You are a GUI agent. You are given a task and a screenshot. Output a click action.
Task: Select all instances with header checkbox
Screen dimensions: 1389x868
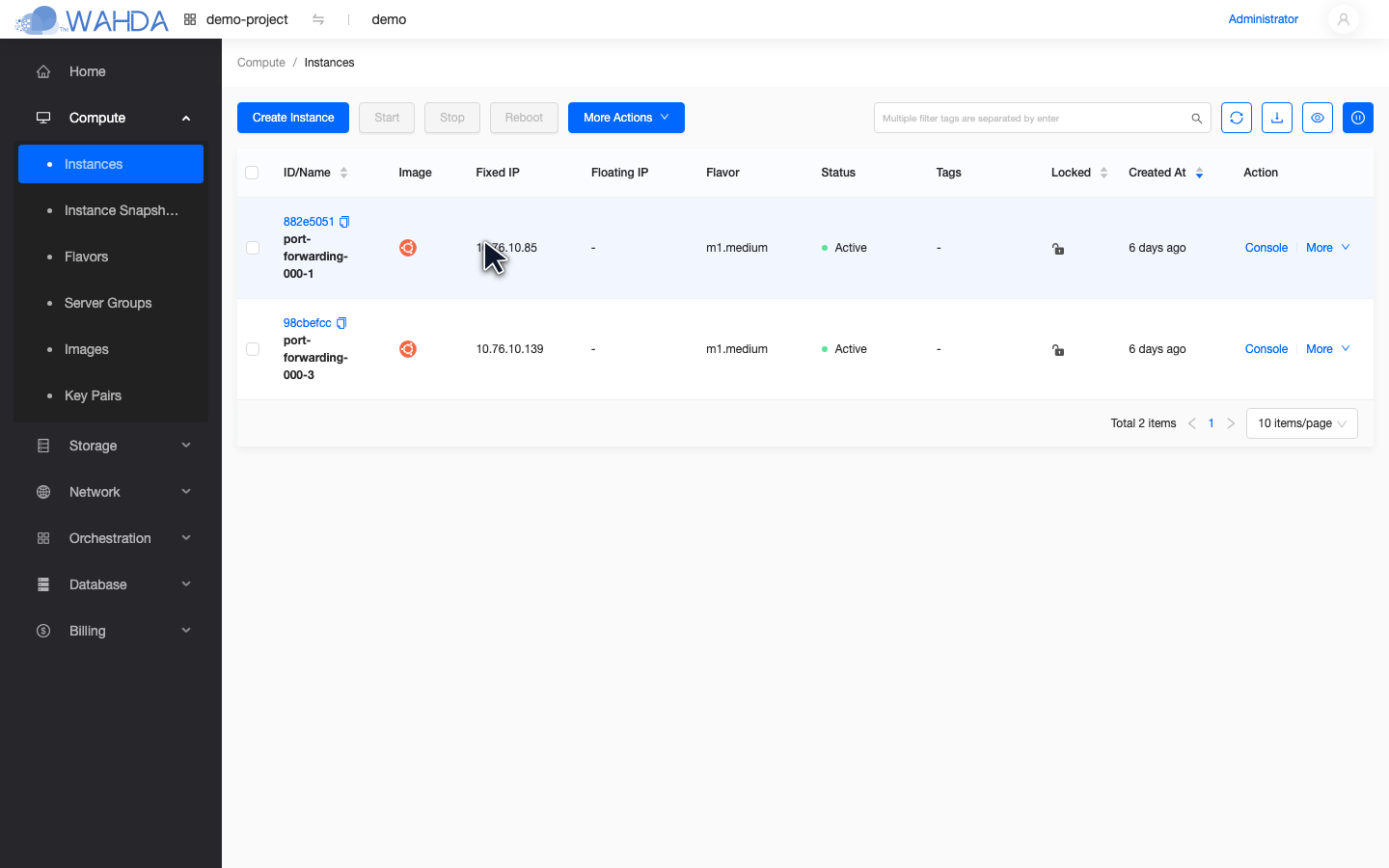[252, 173]
